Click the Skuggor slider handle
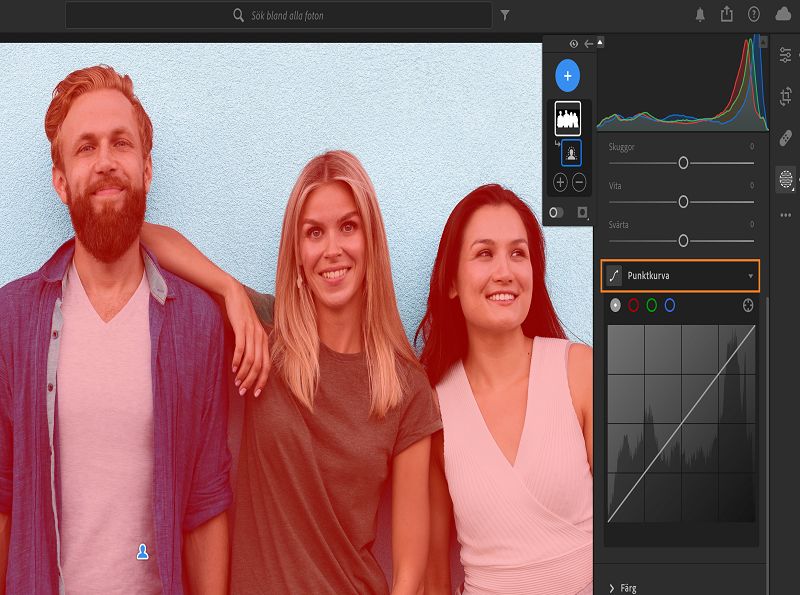This screenshot has width=800, height=595. [684, 162]
